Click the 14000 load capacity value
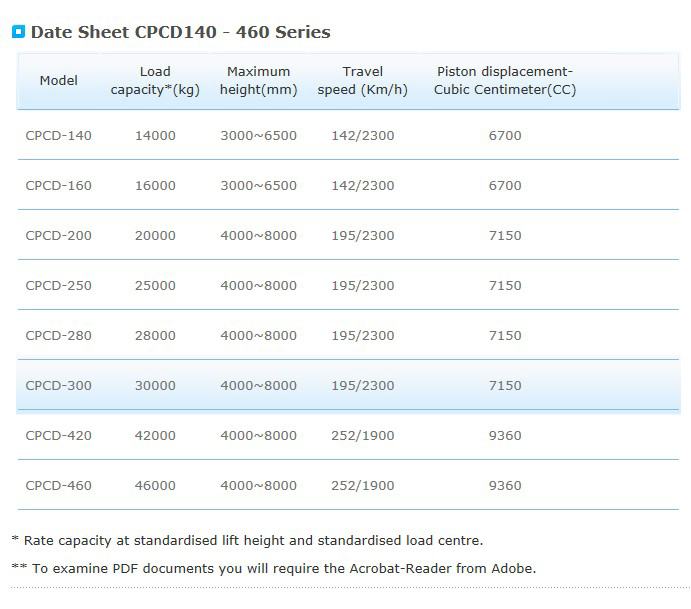 155,135
